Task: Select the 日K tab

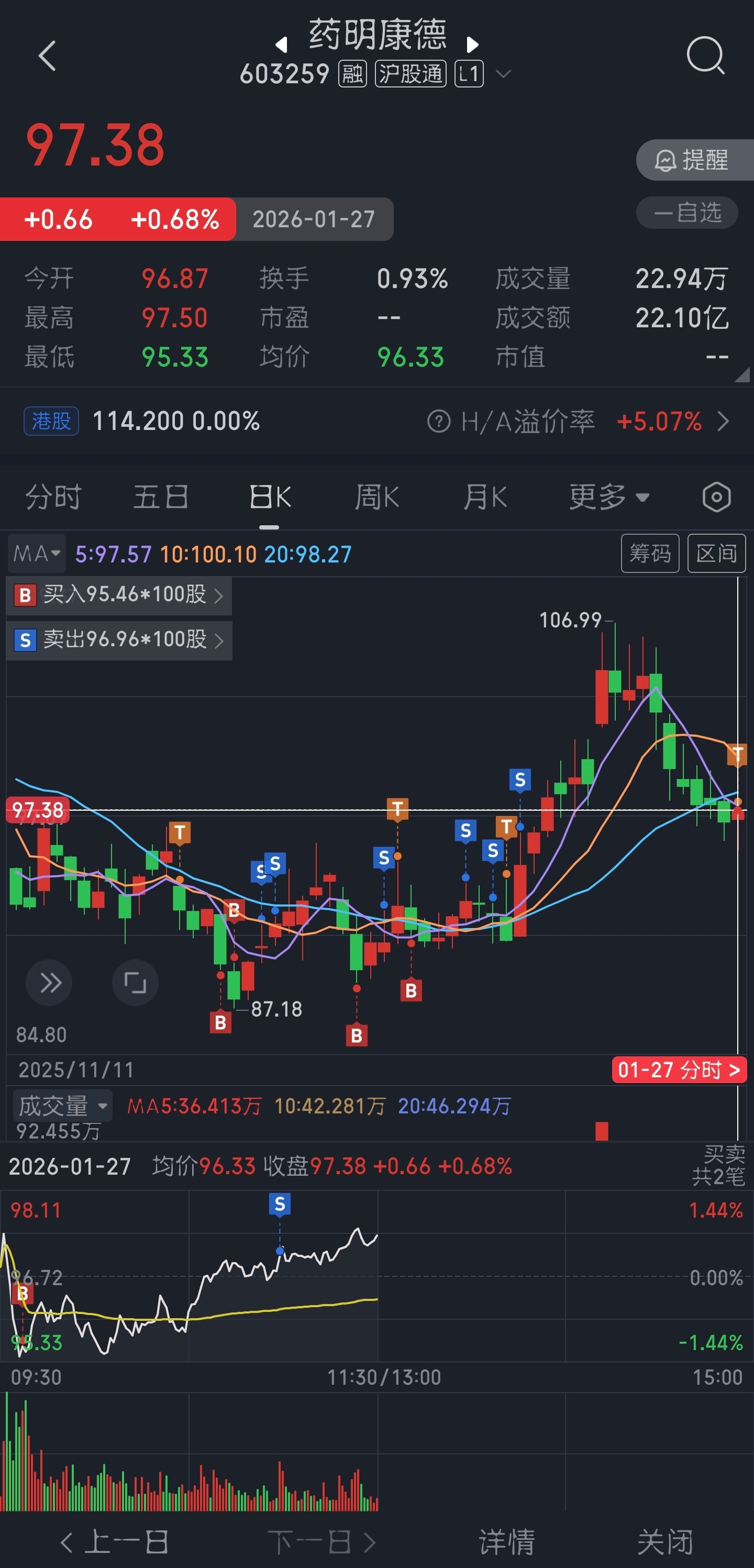Action: point(270,498)
